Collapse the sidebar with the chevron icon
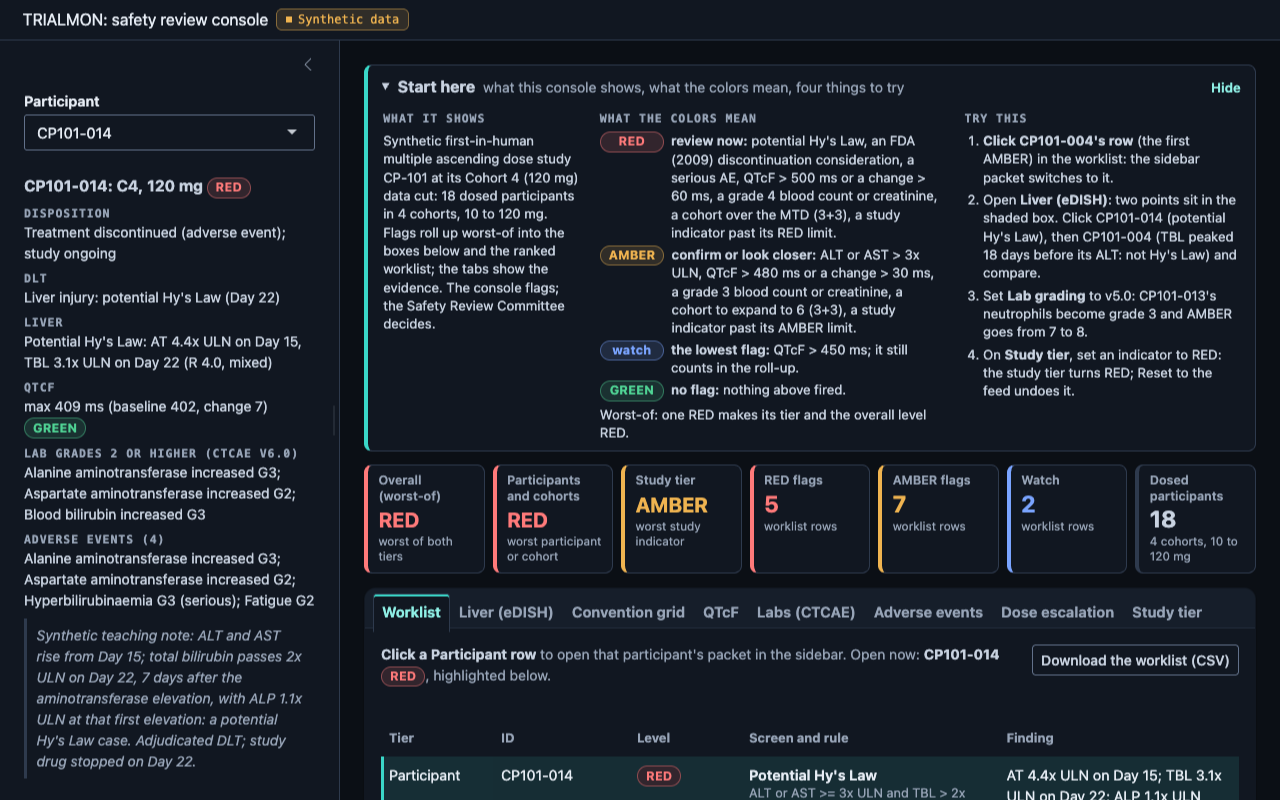Image resolution: width=1280 pixels, height=800 pixels. point(308,65)
